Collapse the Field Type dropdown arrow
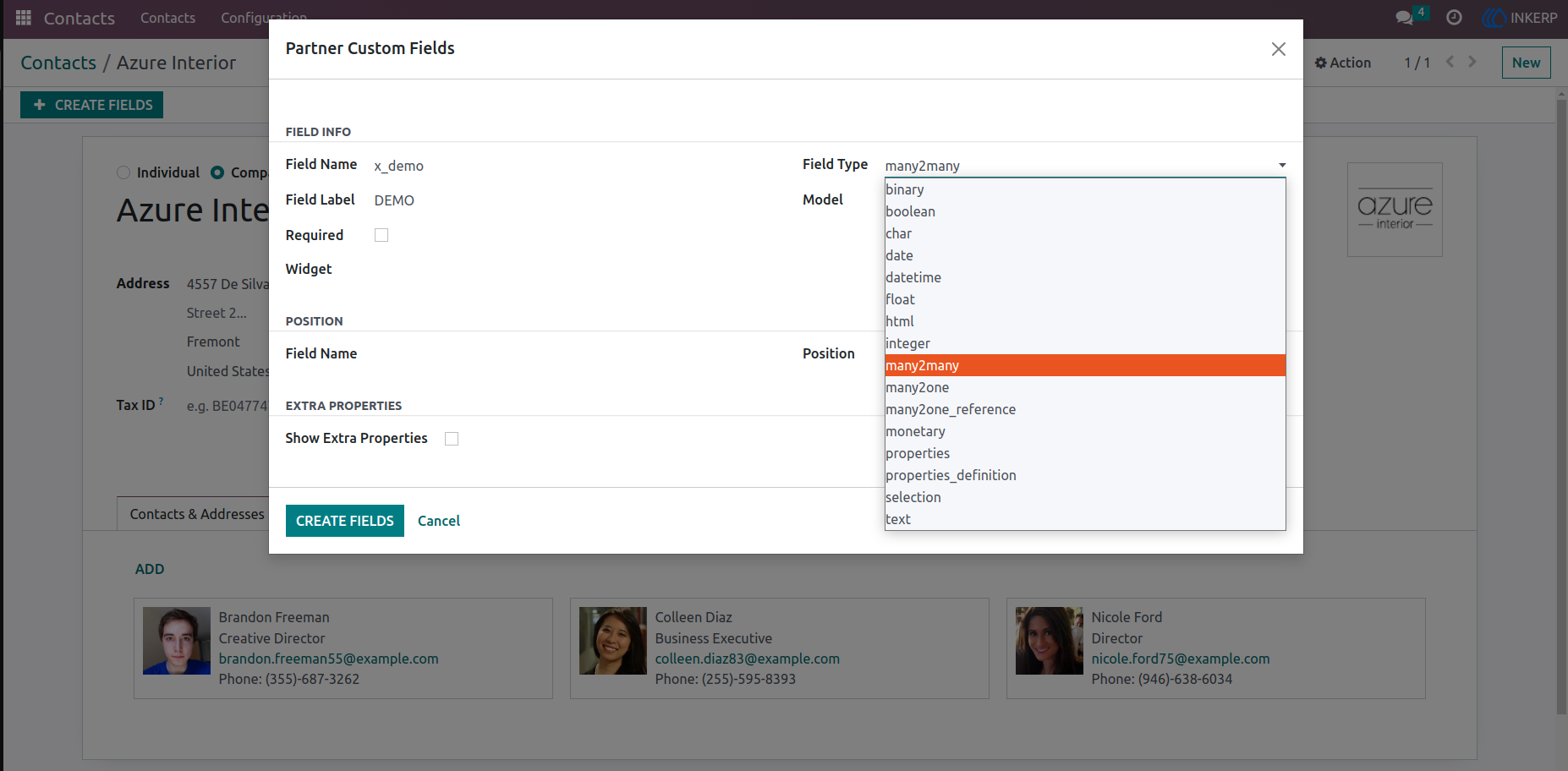The image size is (1568, 771). coord(1282,166)
